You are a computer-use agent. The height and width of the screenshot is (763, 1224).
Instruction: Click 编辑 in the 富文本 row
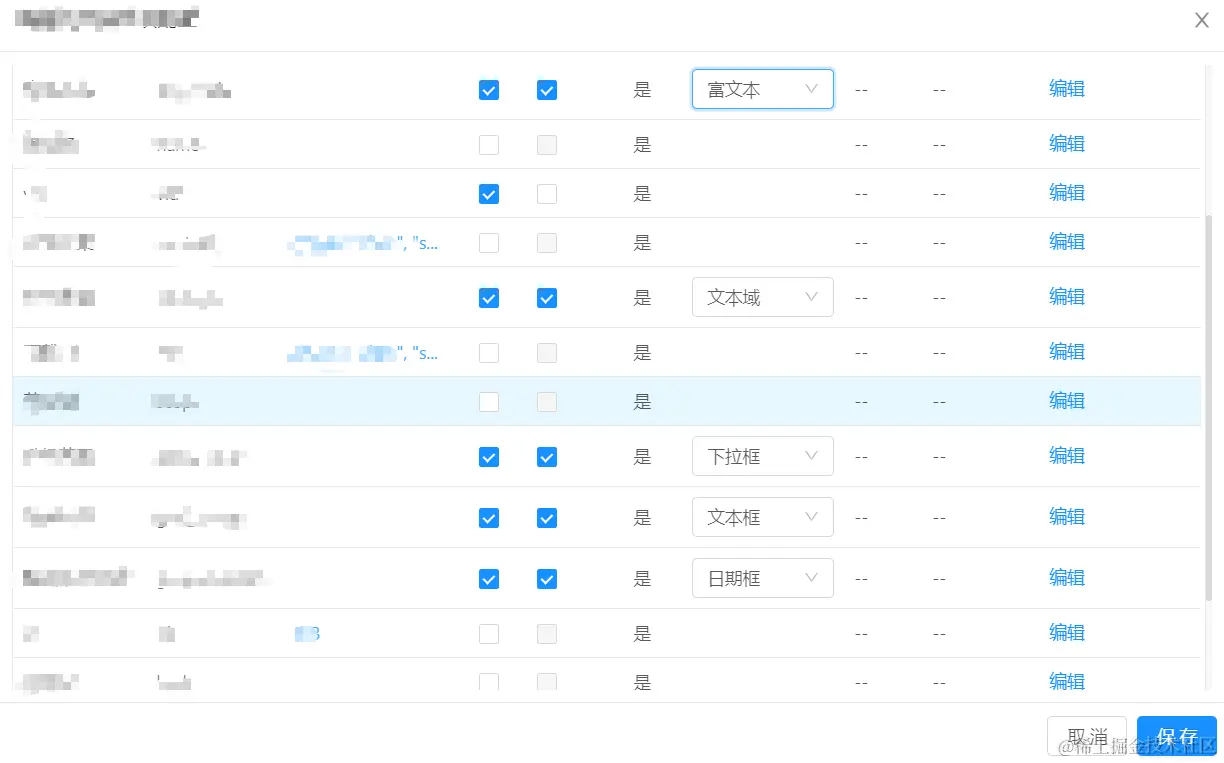click(1067, 88)
